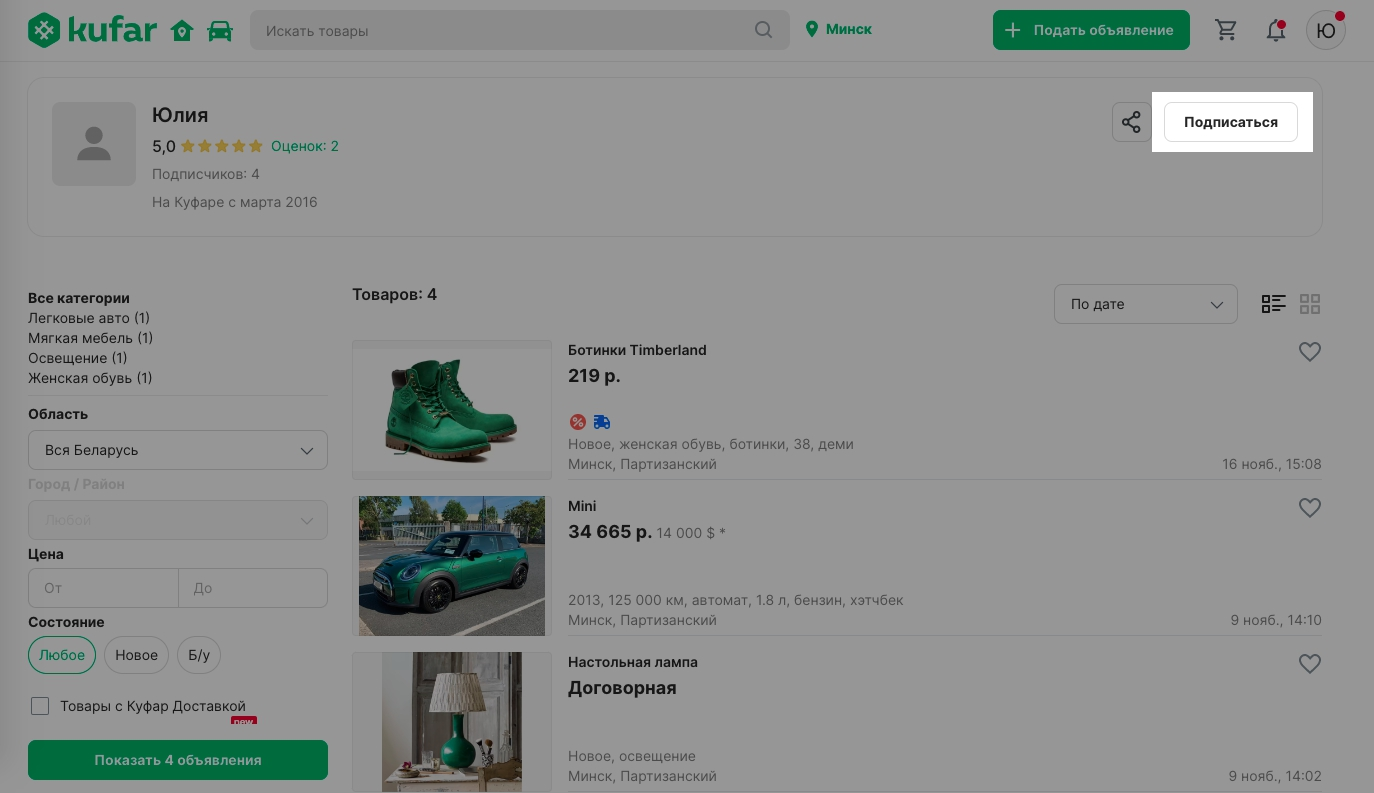Open the table lamp thumbnail
Viewport: 1374px width, 793px height.
pos(452,722)
